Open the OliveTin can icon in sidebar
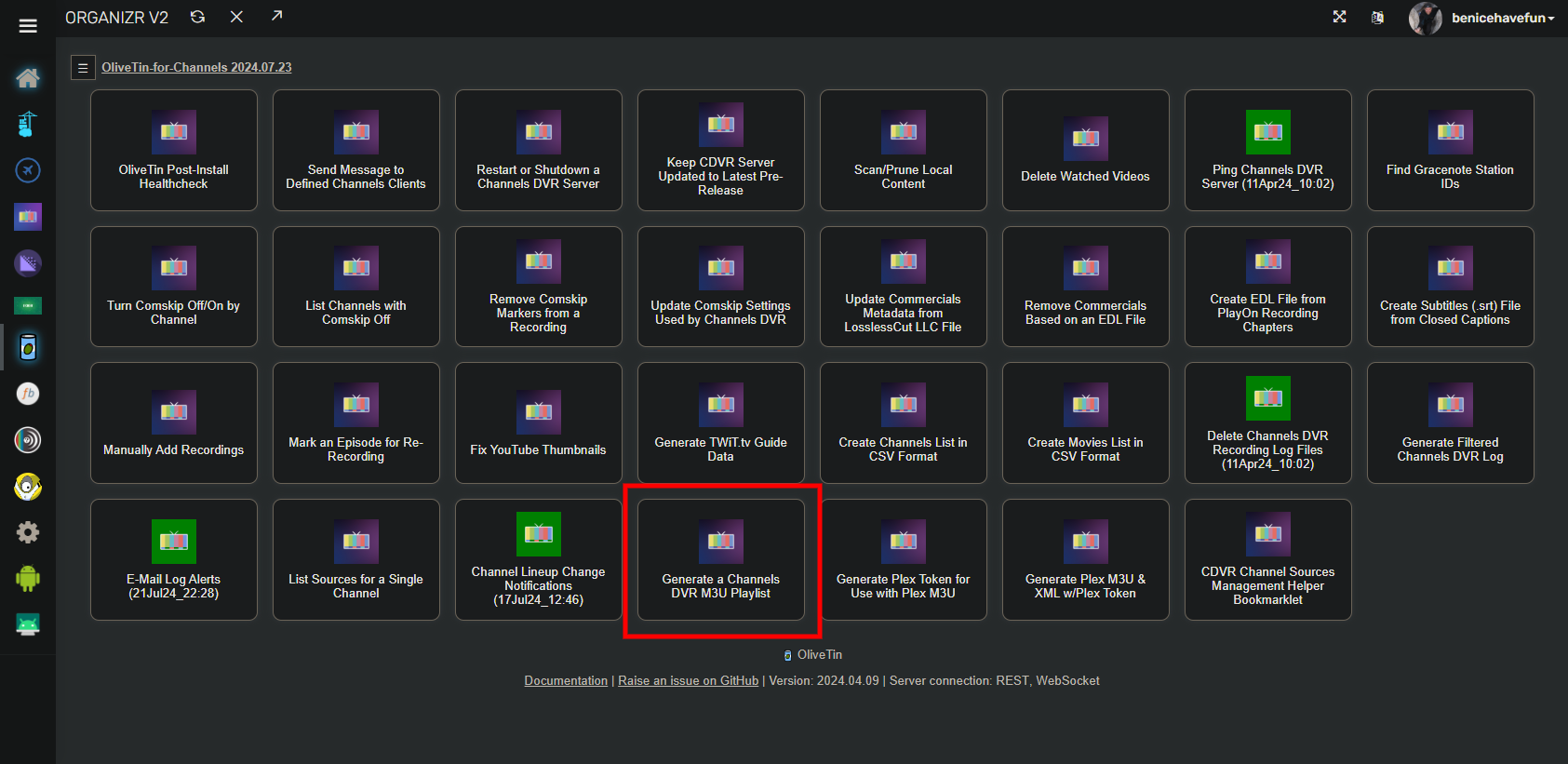The height and width of the screenshot is (764, 1568). 28,347
